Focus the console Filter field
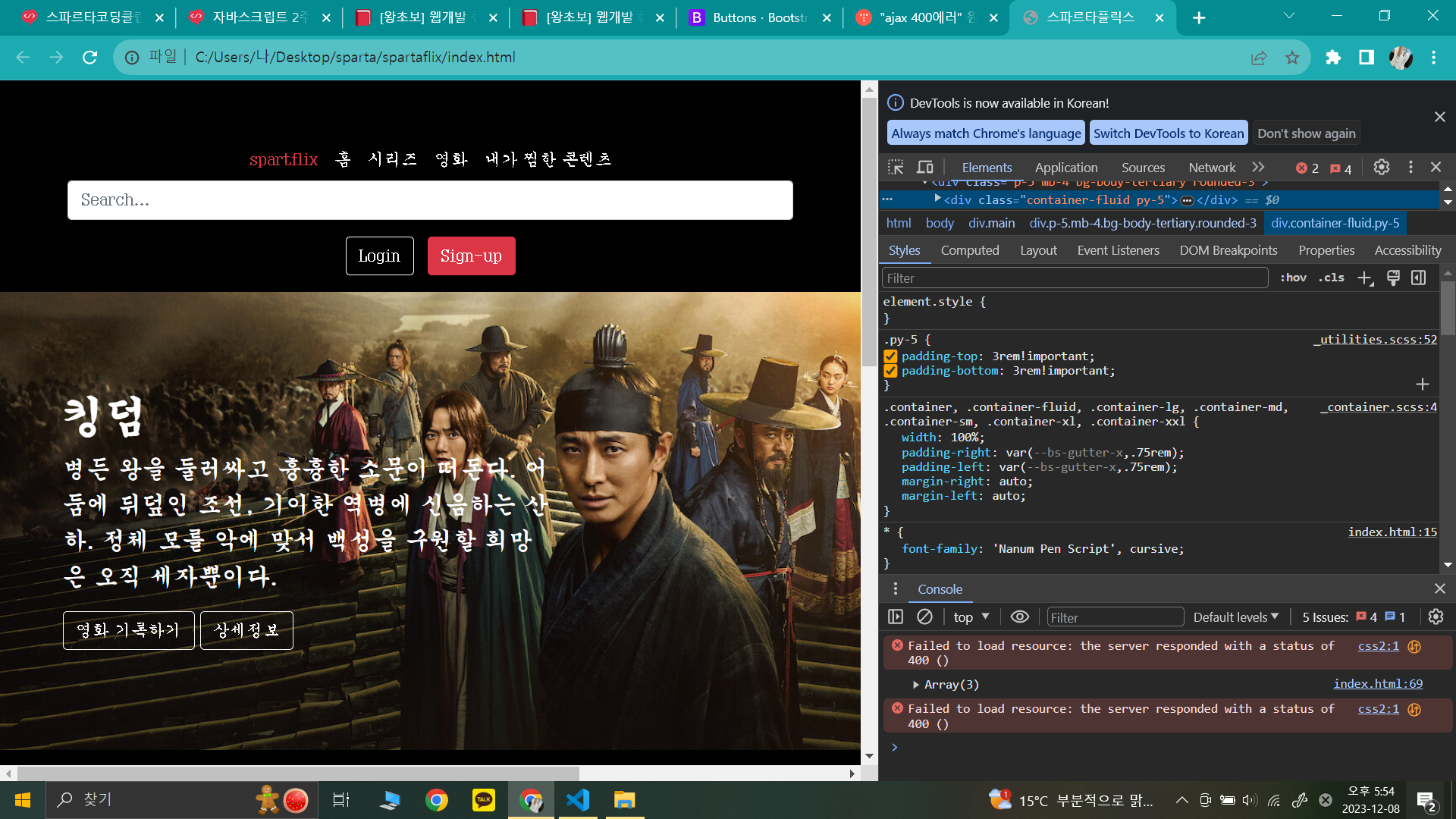Screen dimensions: 1456x819 [1115, 617]
